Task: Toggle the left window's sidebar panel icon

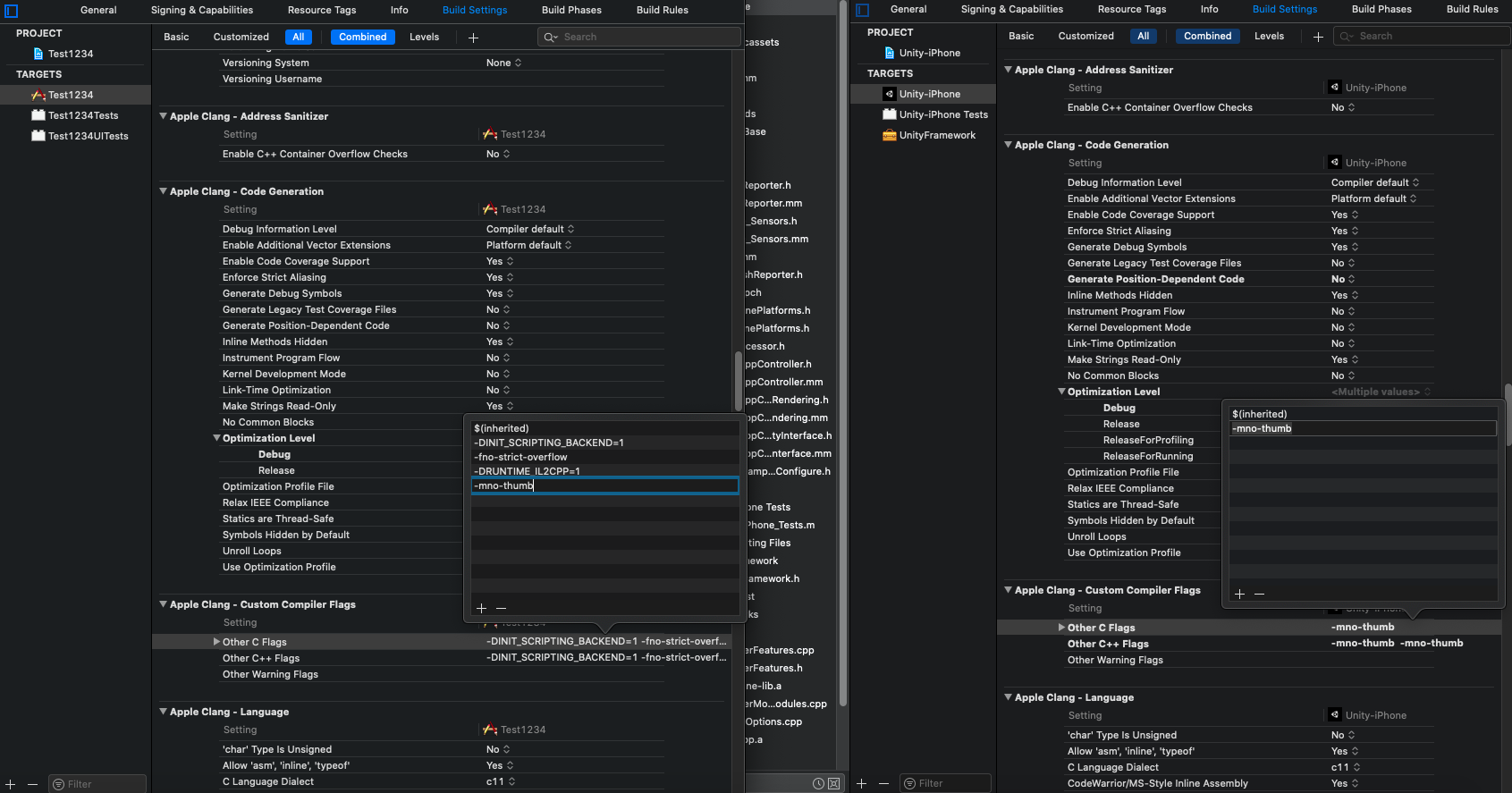Action: 12,12
